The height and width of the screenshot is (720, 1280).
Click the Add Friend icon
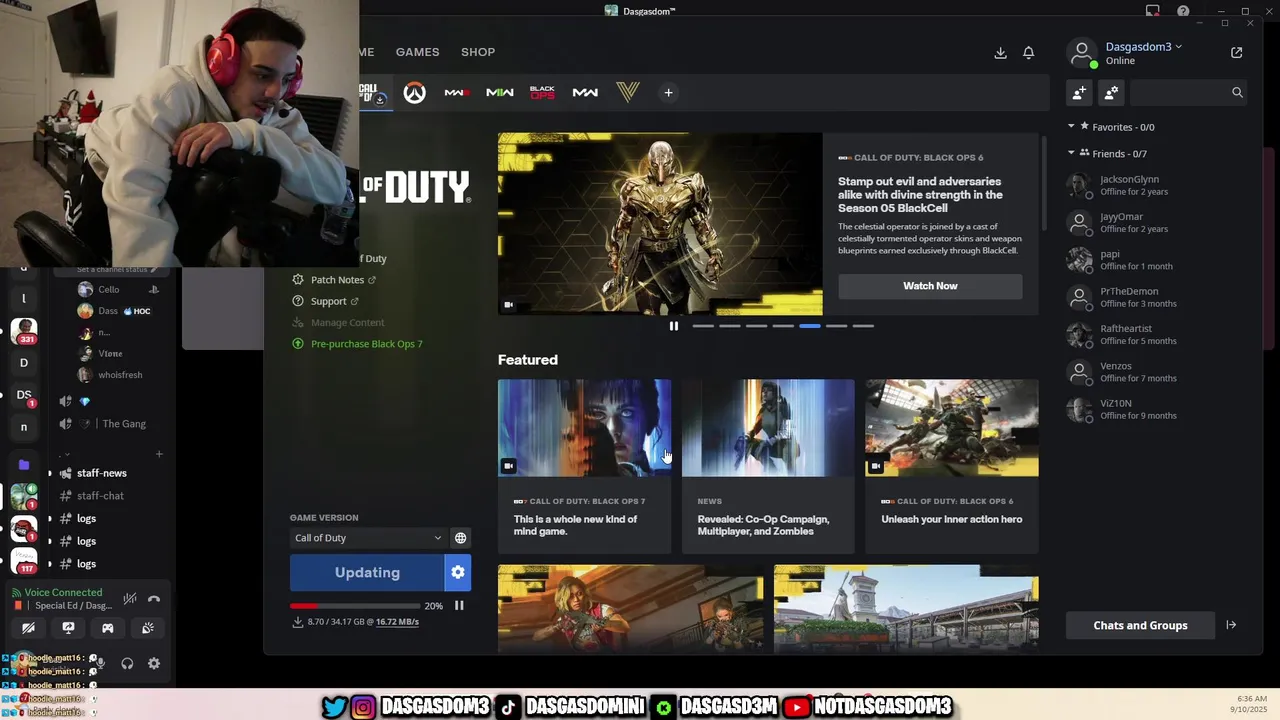coord(1079,93)
